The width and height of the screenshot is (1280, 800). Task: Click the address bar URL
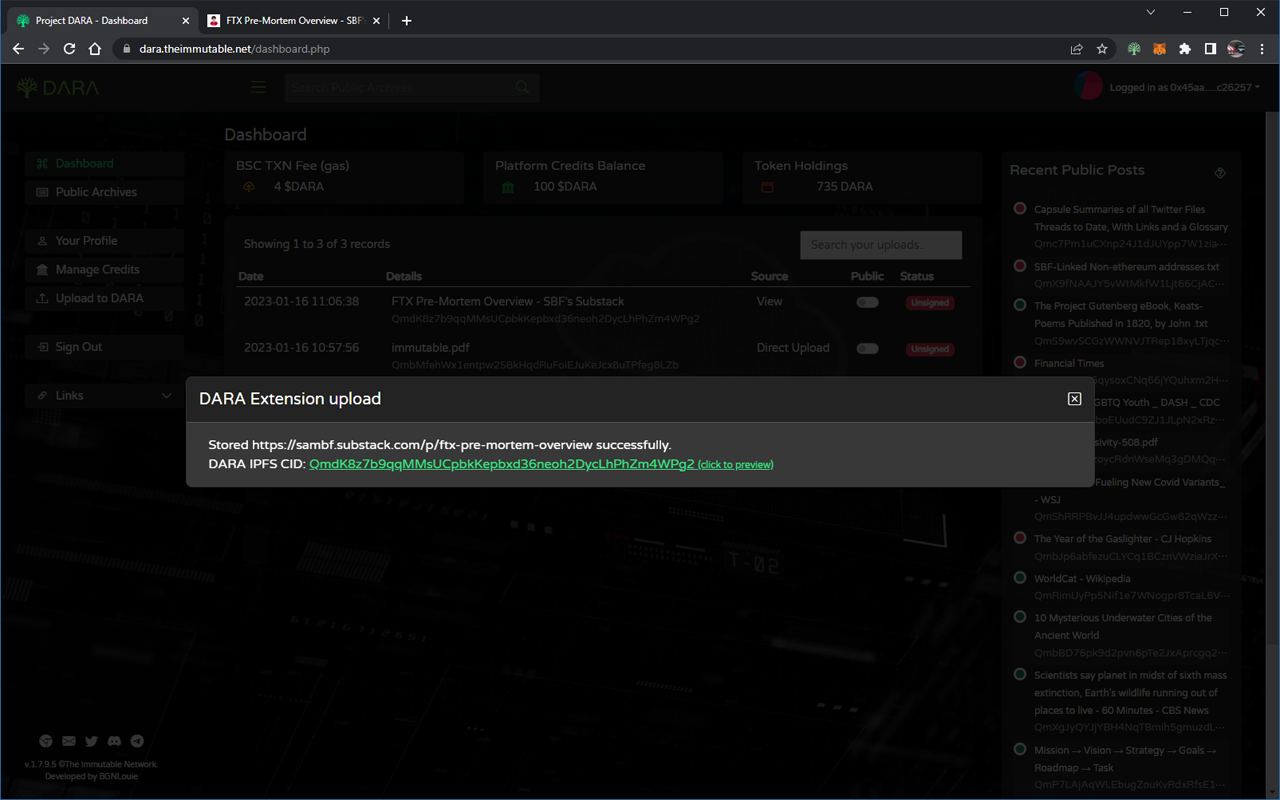coord(234,48)
